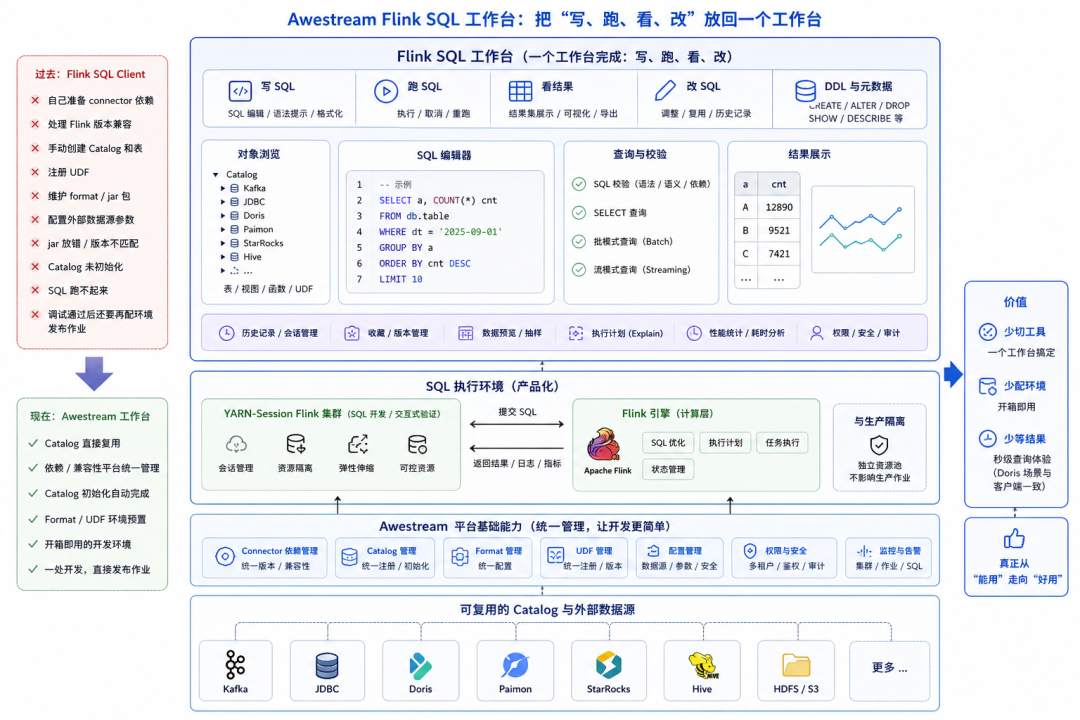Click the 监控与告警 waveform icon
Viewport: 1080px width, 720px height.
pos(864,551)
